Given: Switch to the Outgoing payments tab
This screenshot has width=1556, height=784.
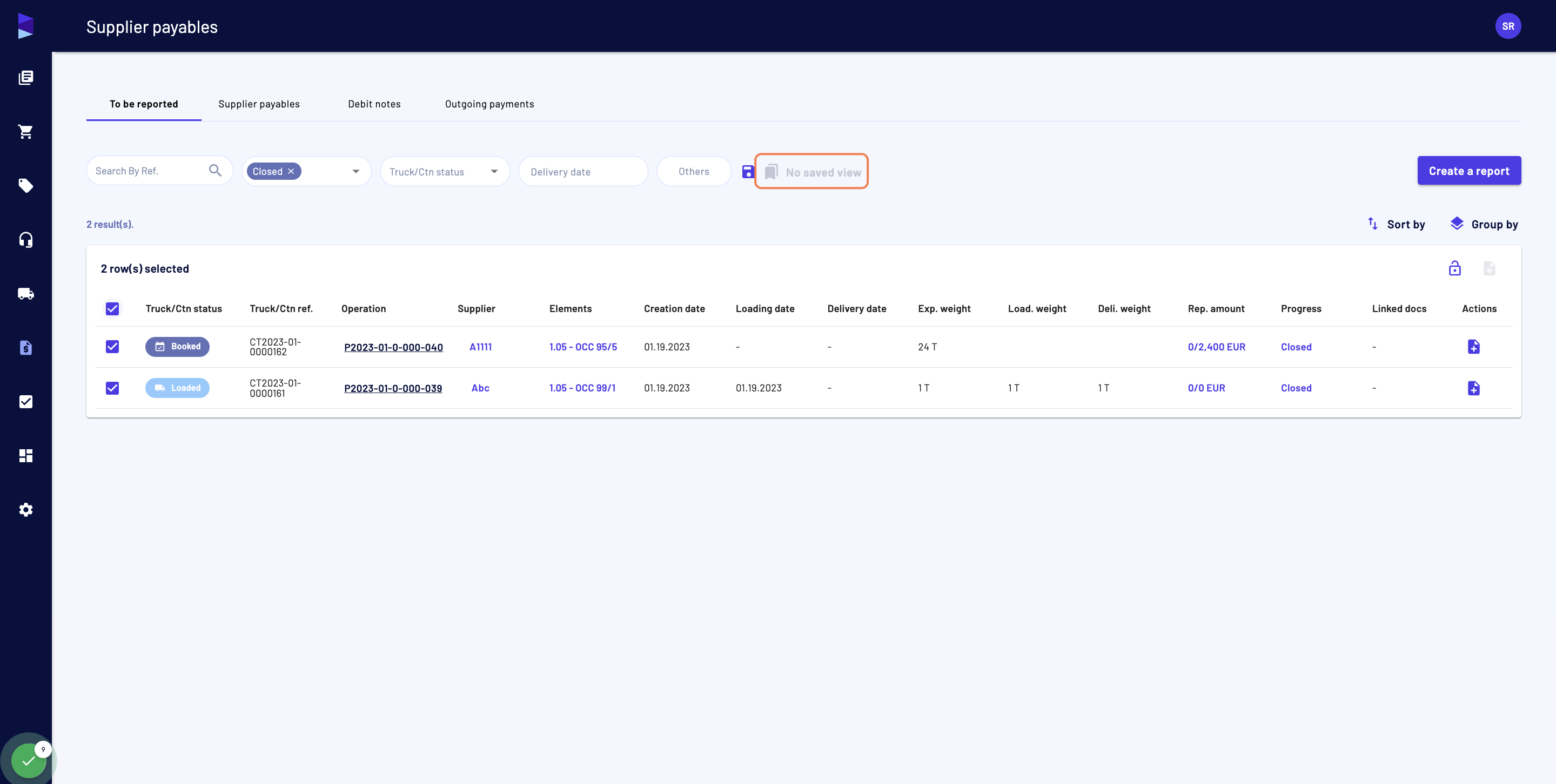Looking at the screenshot, I should click(x=489, y=104).
